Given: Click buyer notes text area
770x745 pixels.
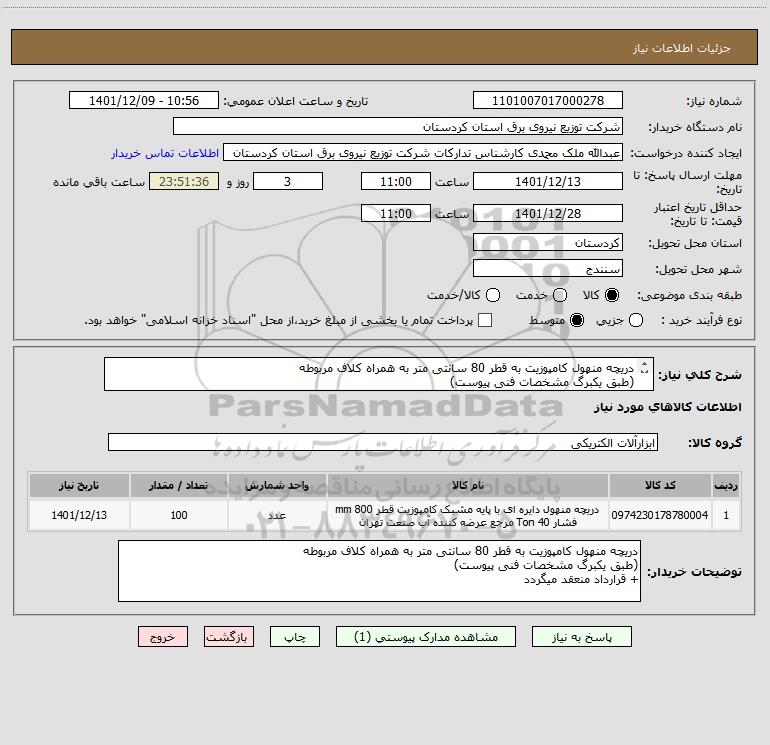Looking at the screenshot, I should pos(379,571).
